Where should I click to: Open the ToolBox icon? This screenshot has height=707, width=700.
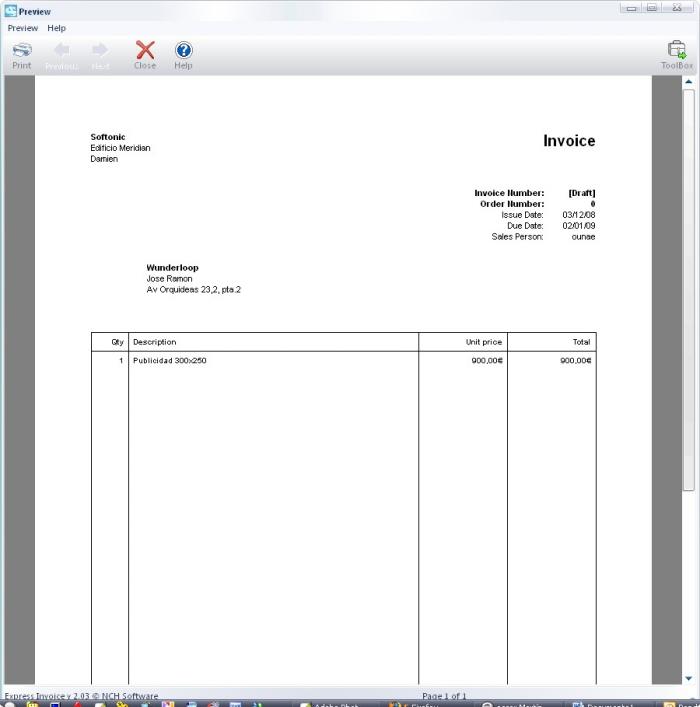677,55
